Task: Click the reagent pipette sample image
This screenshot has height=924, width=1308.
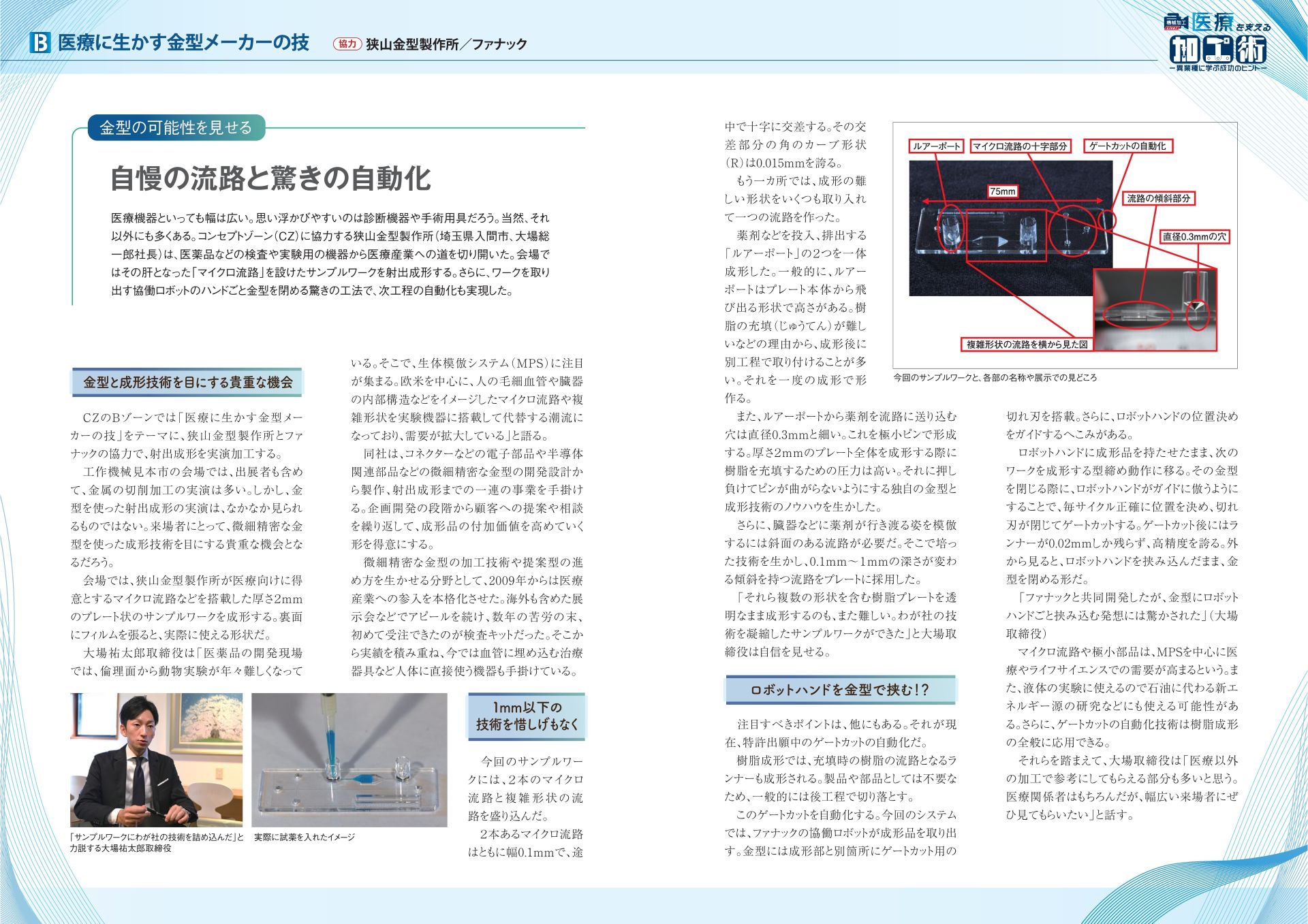Action: click(349, 759)
